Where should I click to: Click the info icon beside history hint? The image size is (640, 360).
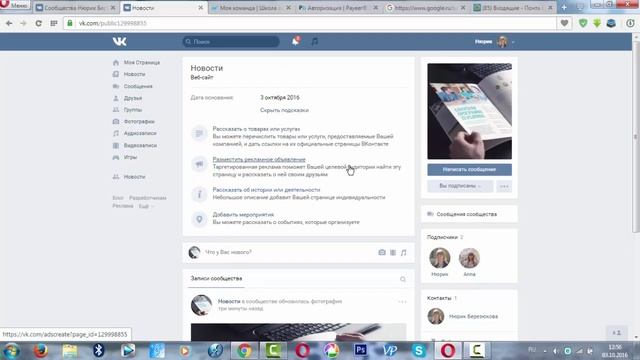(199, 194)
